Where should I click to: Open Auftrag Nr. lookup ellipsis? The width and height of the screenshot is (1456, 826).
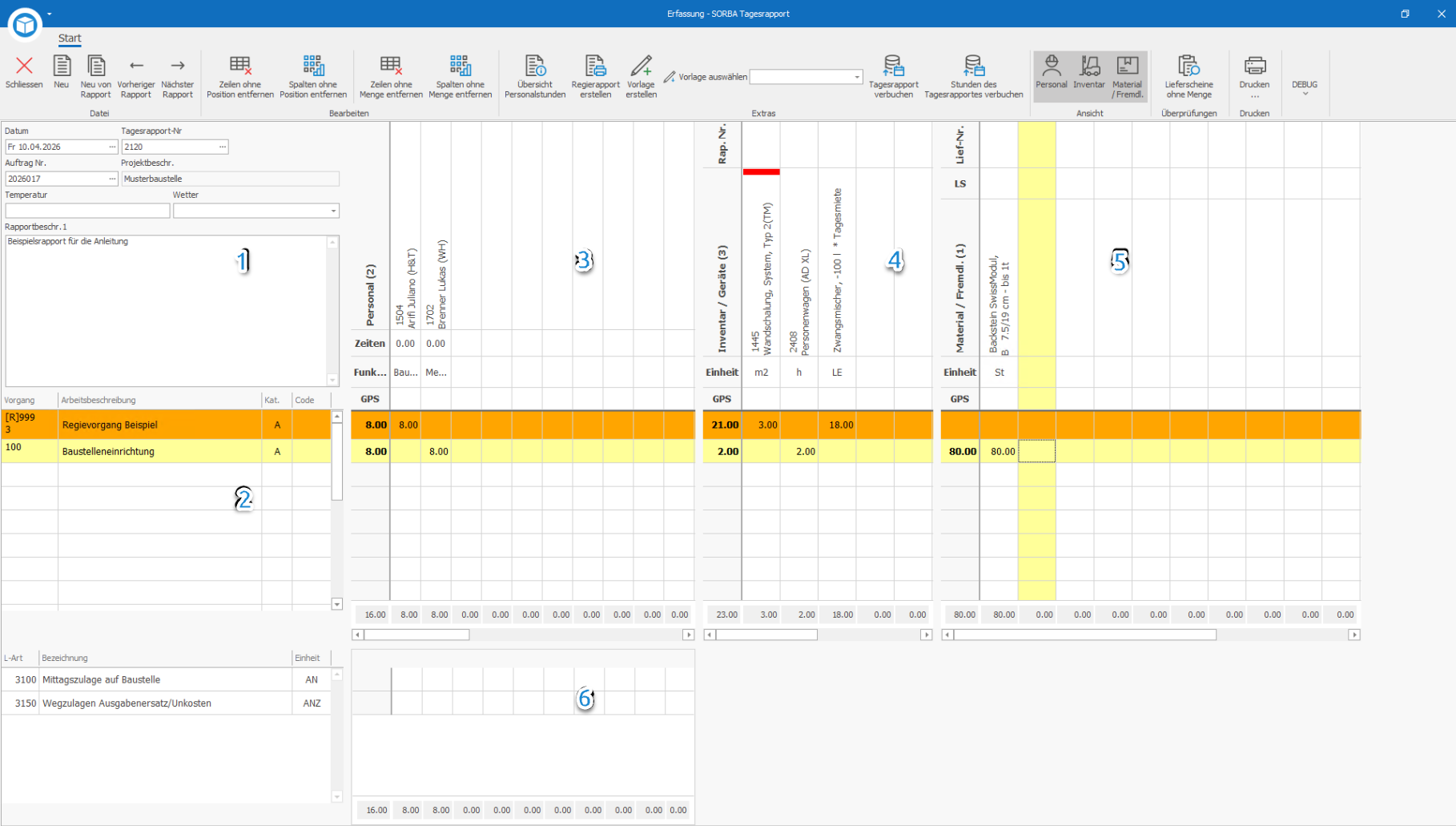[112, 179]
